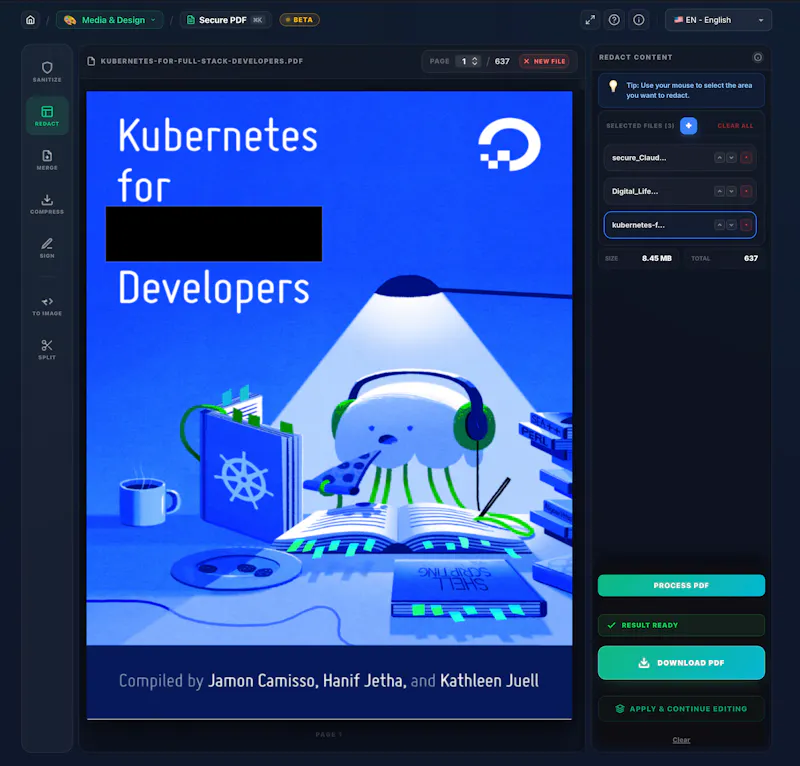Image resolution: width=800 pixels, height=766 pixels.
Task: Expand the Media & Design category dropdown
Action: pos(110,20)
